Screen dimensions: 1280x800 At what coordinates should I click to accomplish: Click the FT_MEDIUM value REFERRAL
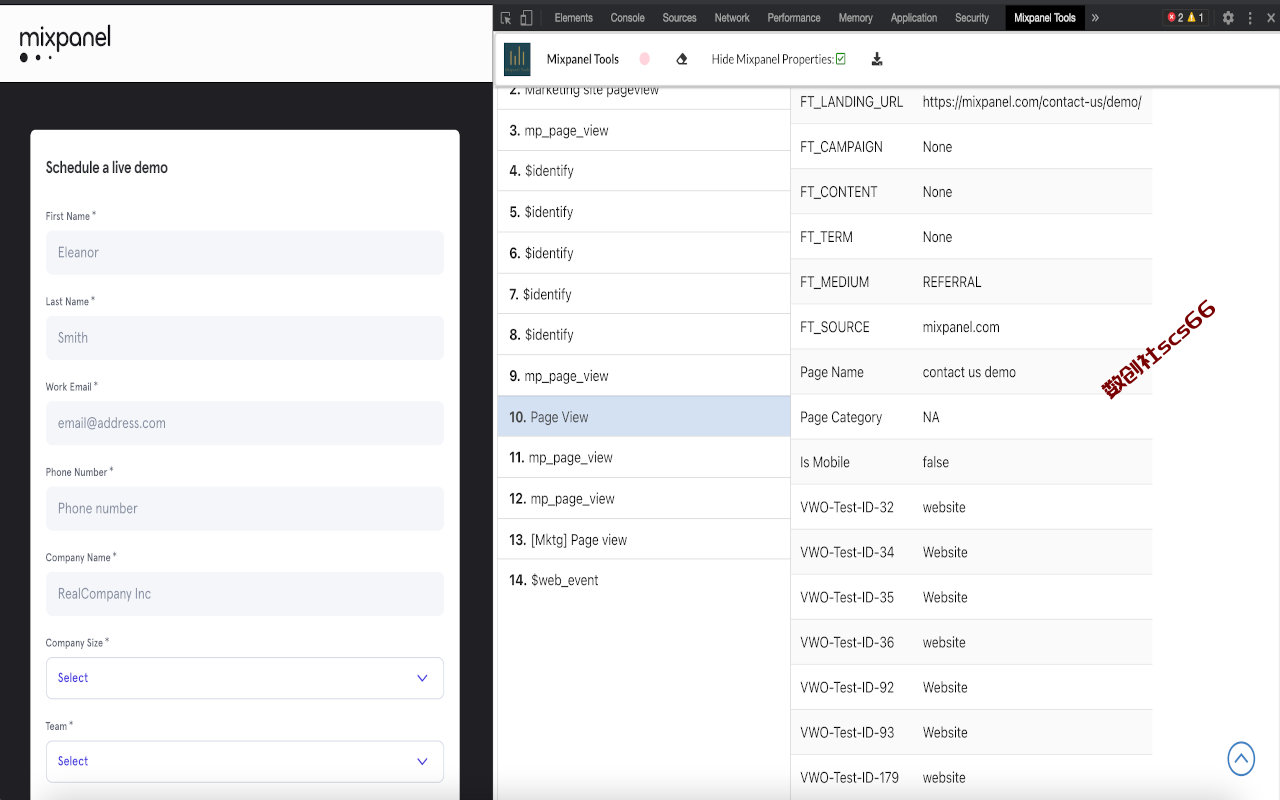tap(952, 282)
